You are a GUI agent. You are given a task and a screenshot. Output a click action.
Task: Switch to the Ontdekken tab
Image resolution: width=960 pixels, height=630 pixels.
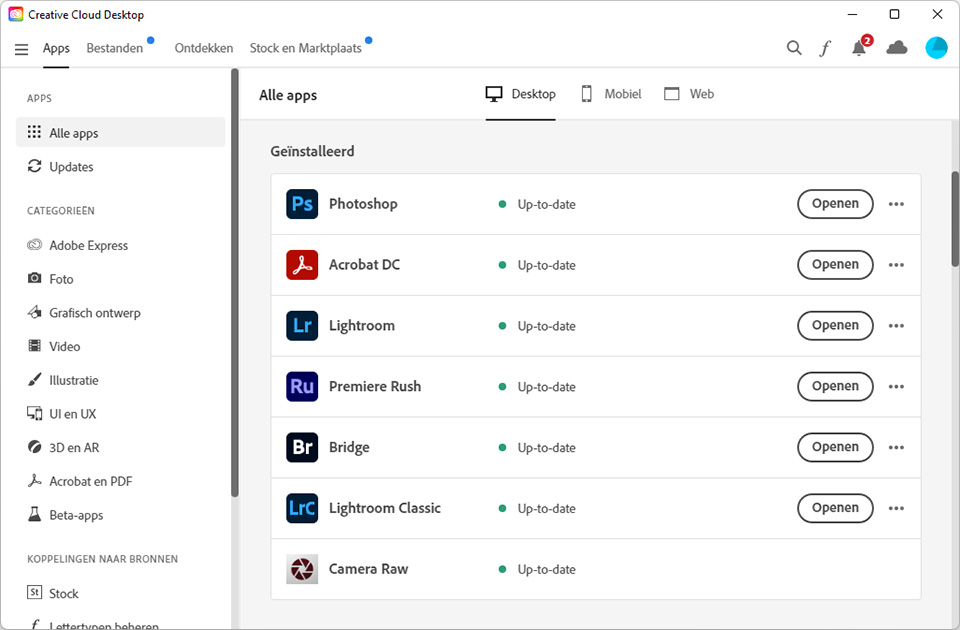204,48
